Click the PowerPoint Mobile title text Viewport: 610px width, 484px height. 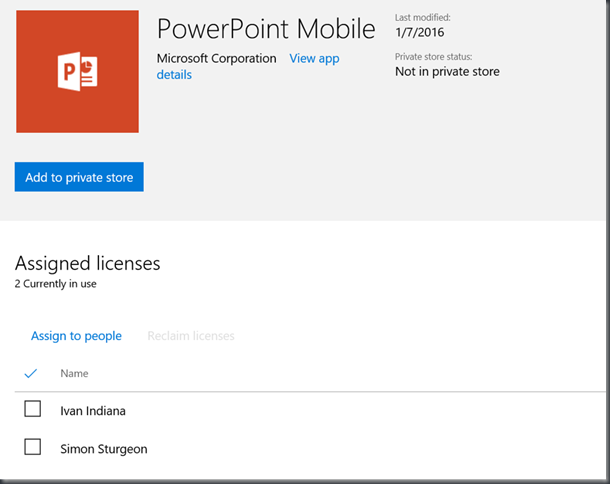266,29
